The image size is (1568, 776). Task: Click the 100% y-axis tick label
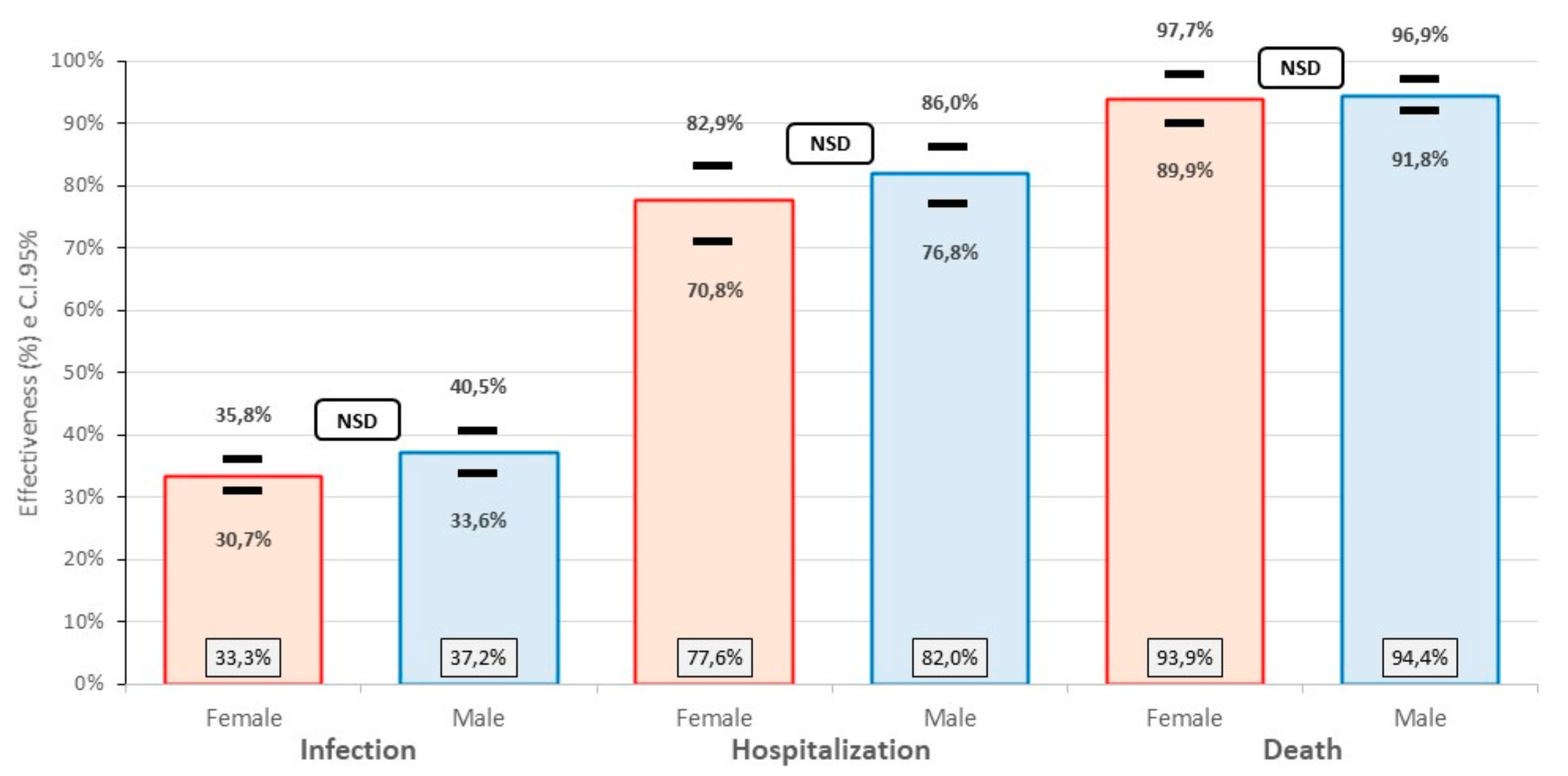77,60
